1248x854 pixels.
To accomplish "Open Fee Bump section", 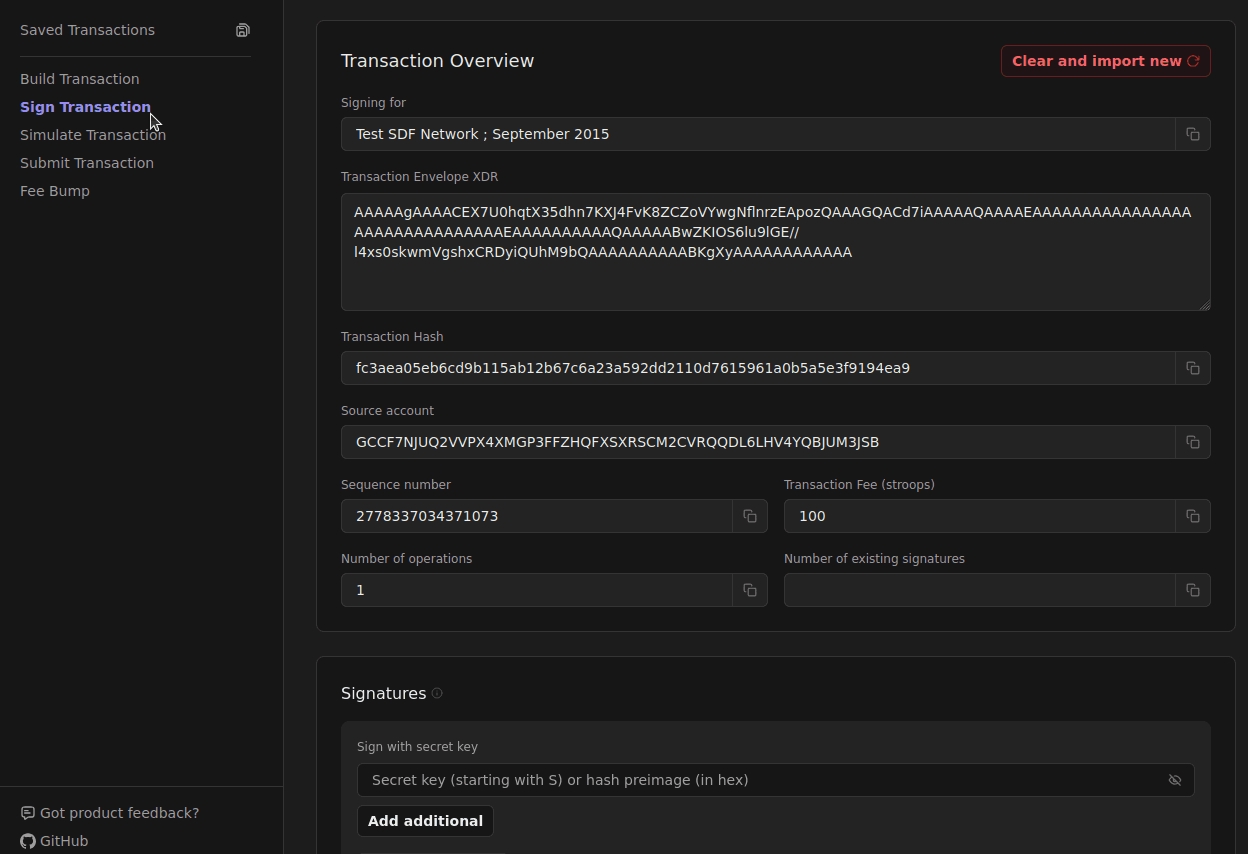I will (x=55, y=191).
